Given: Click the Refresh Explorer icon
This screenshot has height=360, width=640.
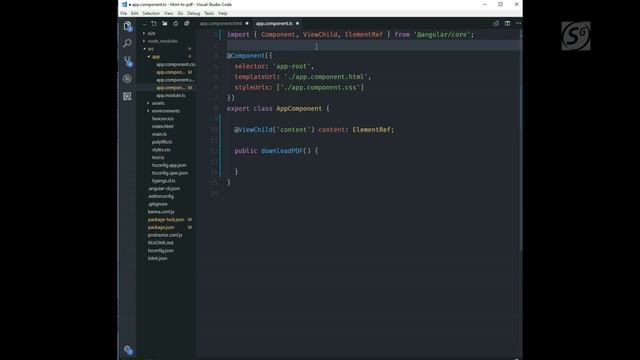Looking at the screenshot, I should coord(176,24).
